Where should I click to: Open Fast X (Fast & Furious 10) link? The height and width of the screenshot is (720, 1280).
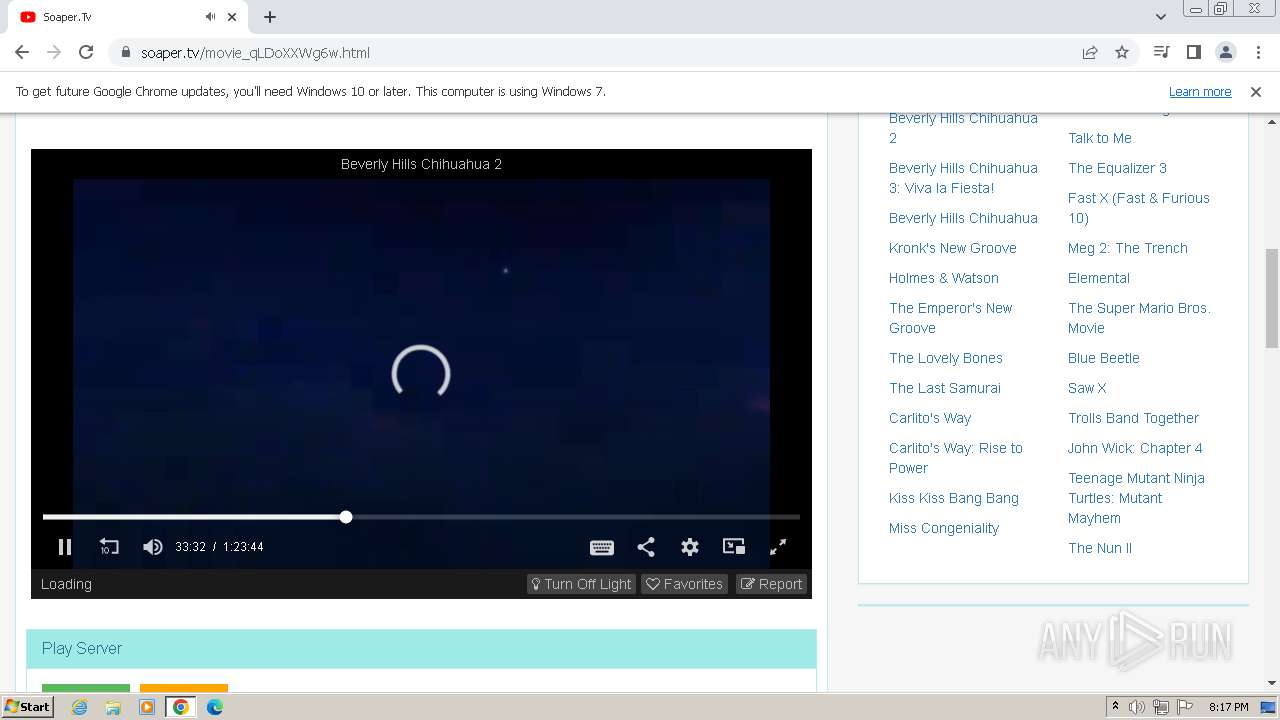1138,208
